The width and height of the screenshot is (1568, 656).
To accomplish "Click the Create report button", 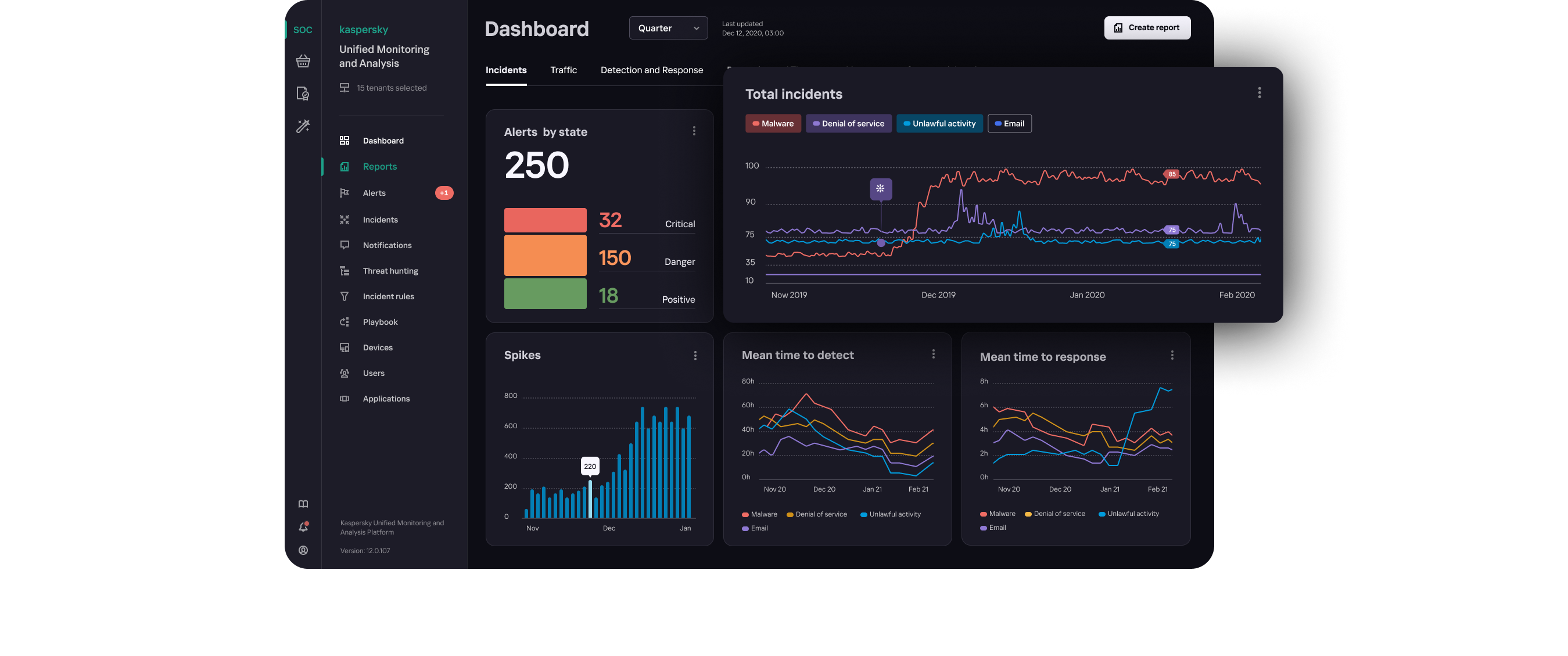I will 1147,28.
